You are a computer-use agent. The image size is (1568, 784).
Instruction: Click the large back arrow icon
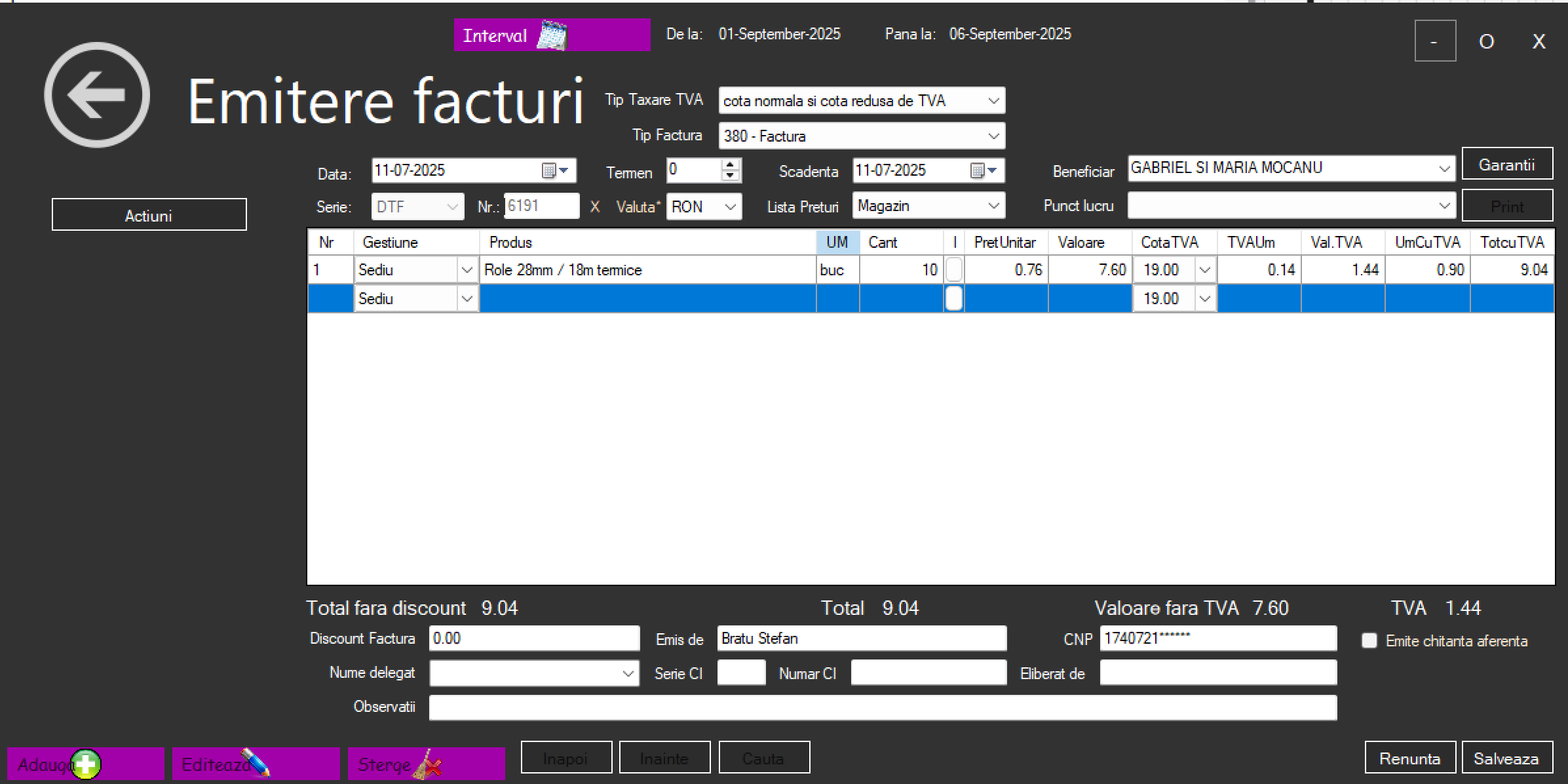pos(97,96)
